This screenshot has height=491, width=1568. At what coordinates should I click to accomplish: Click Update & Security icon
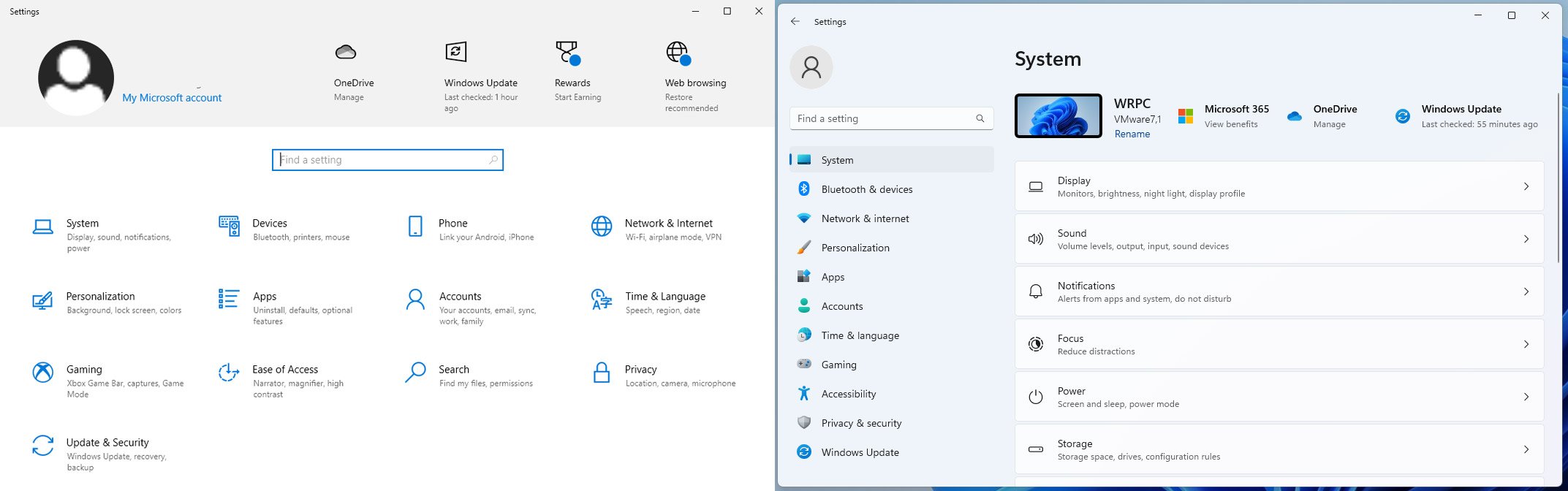tap(42, 446)
